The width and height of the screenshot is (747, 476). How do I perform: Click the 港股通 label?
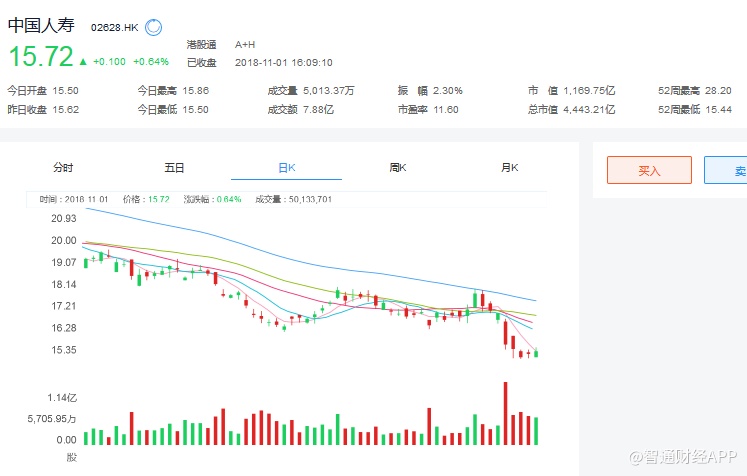click(201, 44)
